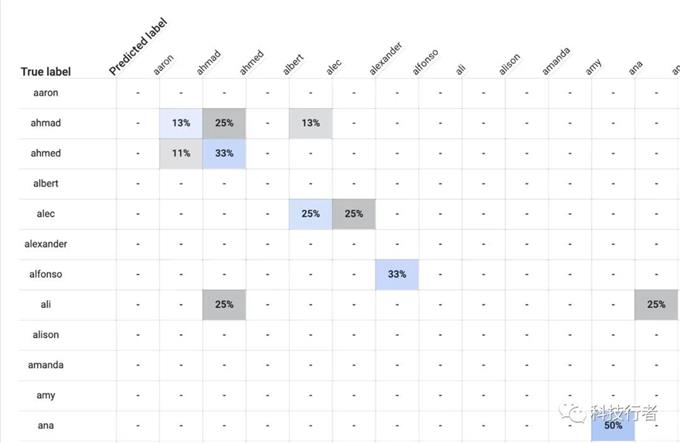Select the 33% cell in alfonso row
Viewport: 680px width, 443px height.
coord(397,274)
